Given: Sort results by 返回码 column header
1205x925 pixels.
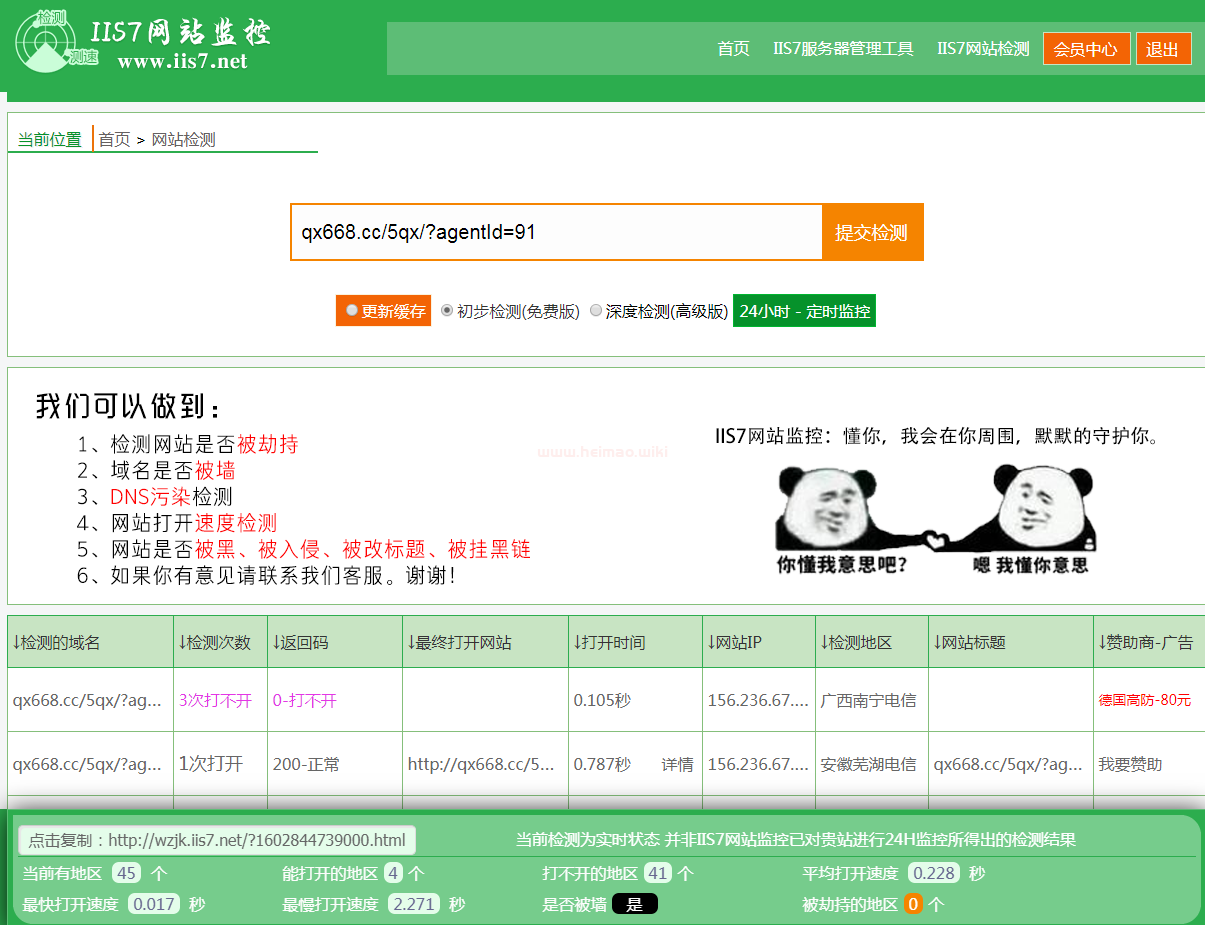Looking at the screenshot, I should pyautogui.click(x=300, y=643).
